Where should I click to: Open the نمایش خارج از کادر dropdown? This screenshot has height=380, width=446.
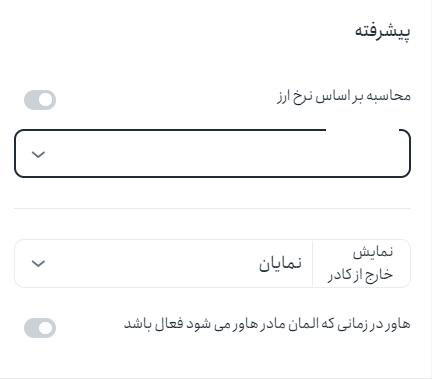coord(212,263)
